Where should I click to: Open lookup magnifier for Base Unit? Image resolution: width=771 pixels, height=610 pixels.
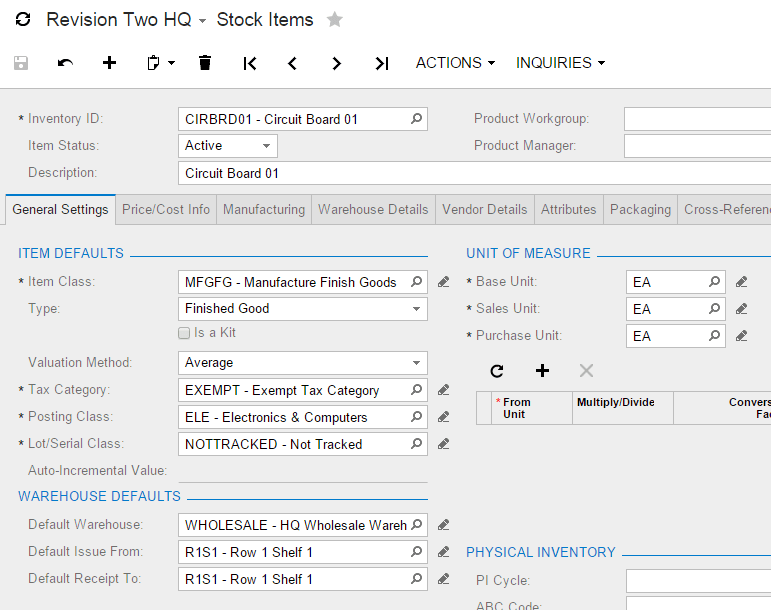tap(714, 282)
